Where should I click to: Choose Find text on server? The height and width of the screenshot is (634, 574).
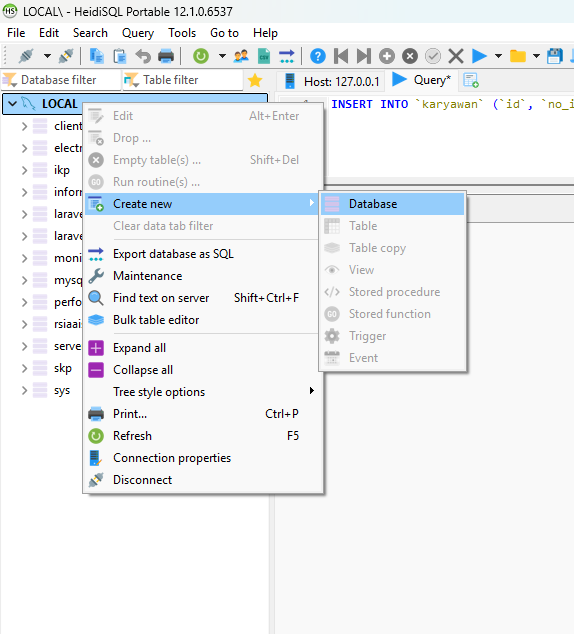[x=202, y=298]
